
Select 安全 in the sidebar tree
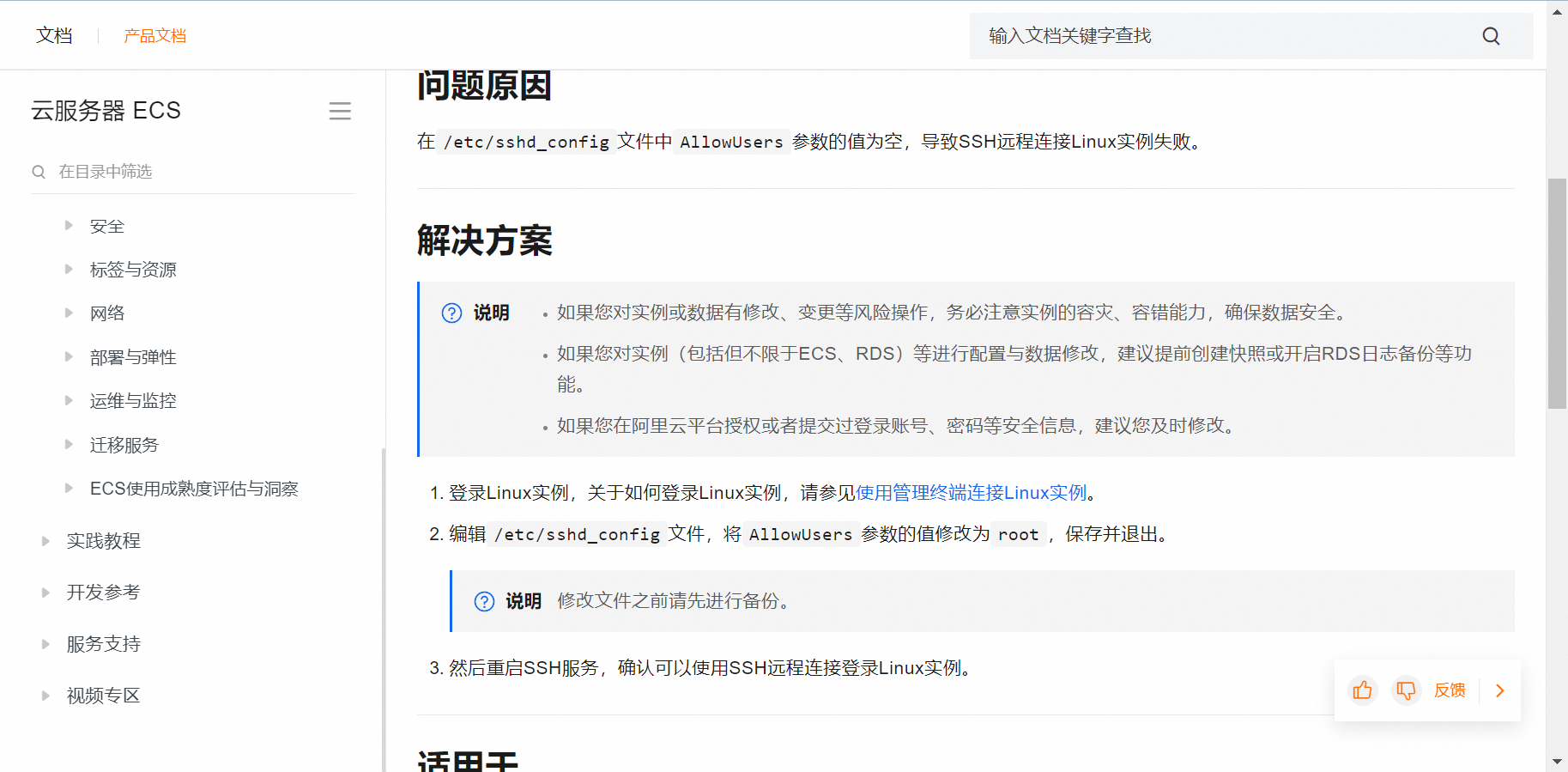click(107, 227)
